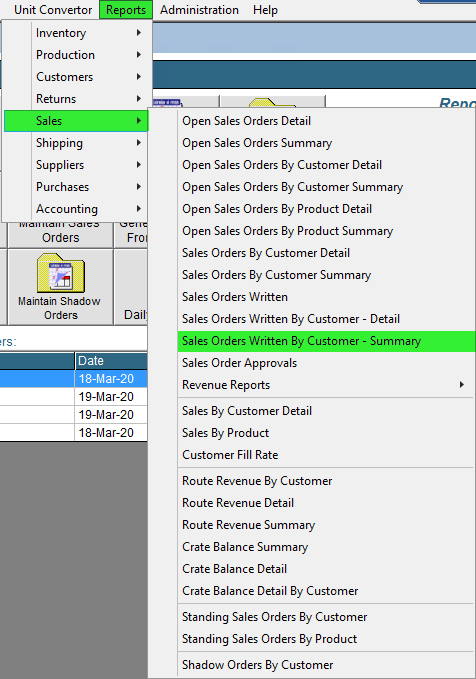This screenshot has width=476, height=679.
Task: Click arrow next to Returns
Action: 139,99
